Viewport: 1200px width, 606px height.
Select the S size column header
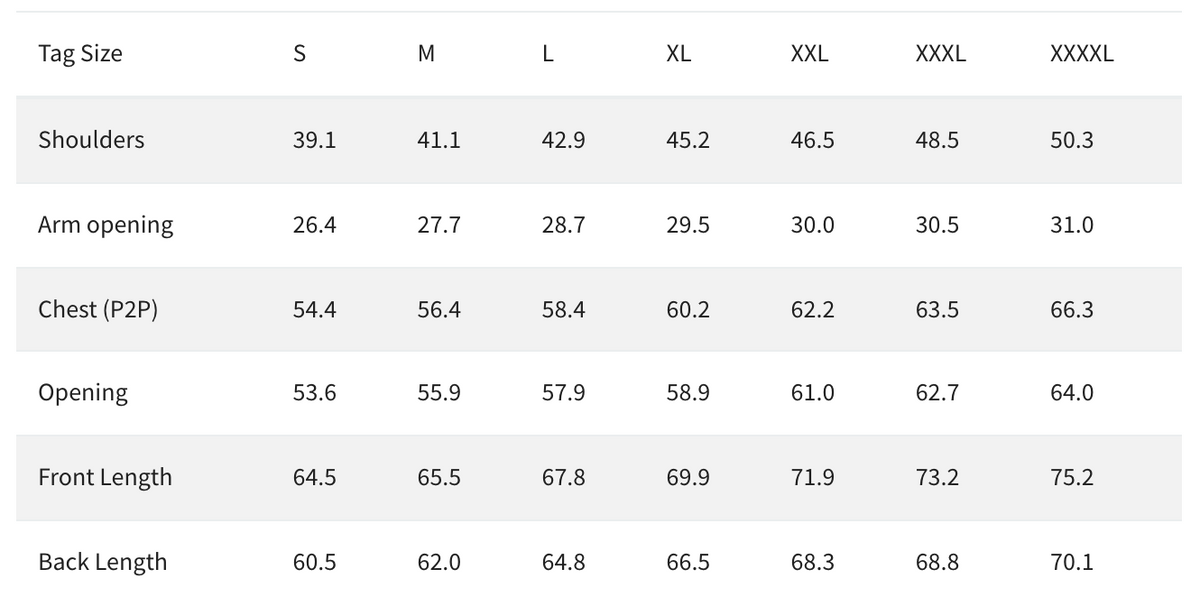coord(299,54)
